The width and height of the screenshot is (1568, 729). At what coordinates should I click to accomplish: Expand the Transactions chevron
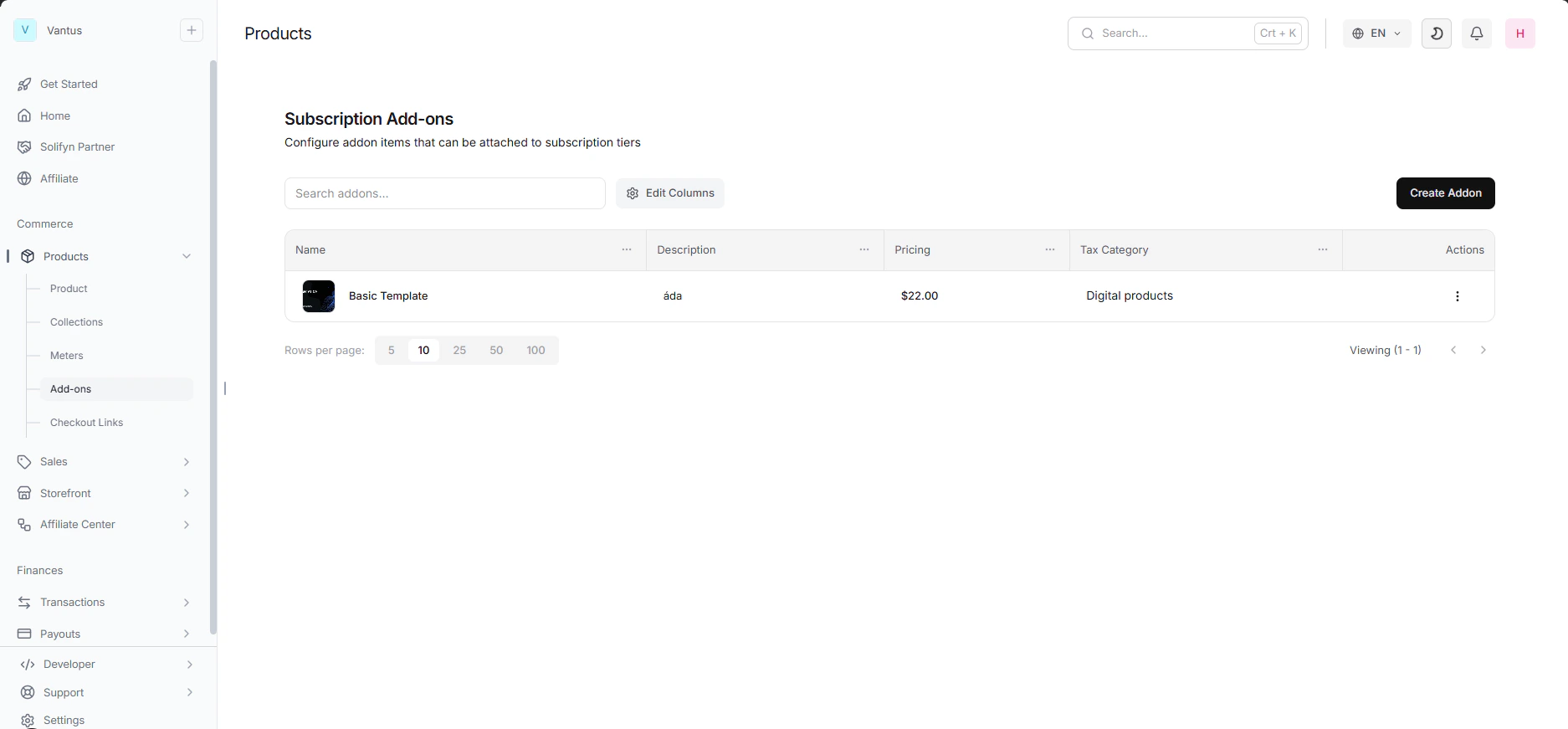187,603
